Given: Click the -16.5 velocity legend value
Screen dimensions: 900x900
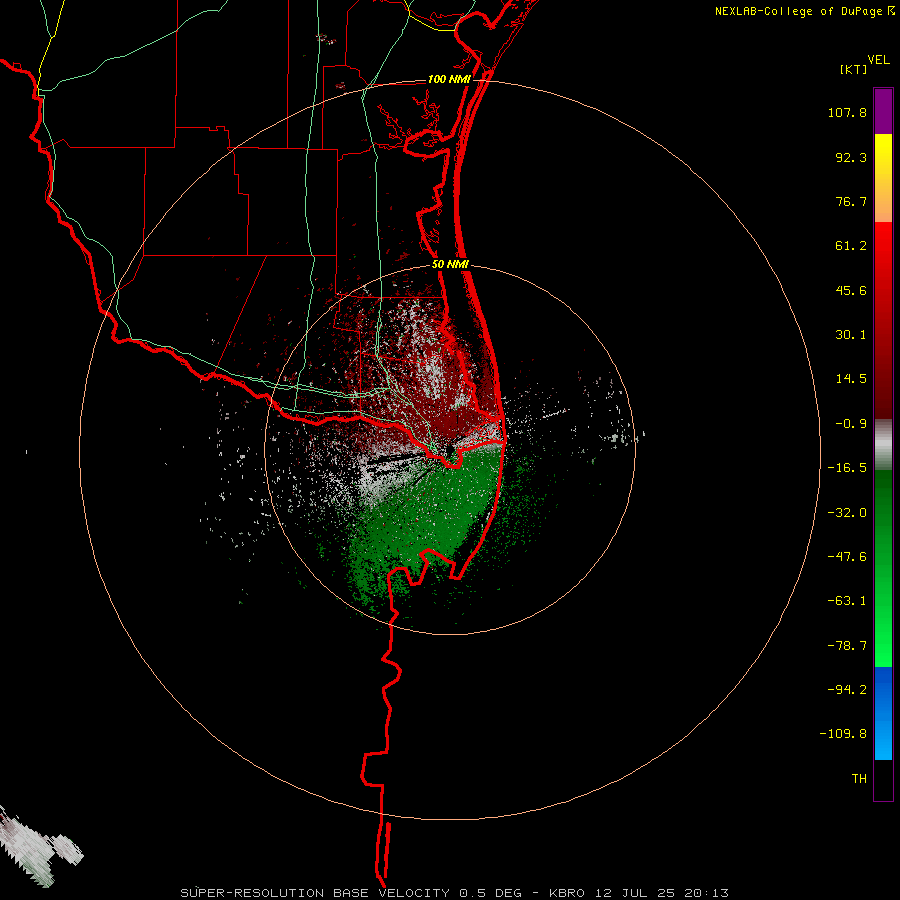Looking at the screenshot, I should tap(847, 468).
